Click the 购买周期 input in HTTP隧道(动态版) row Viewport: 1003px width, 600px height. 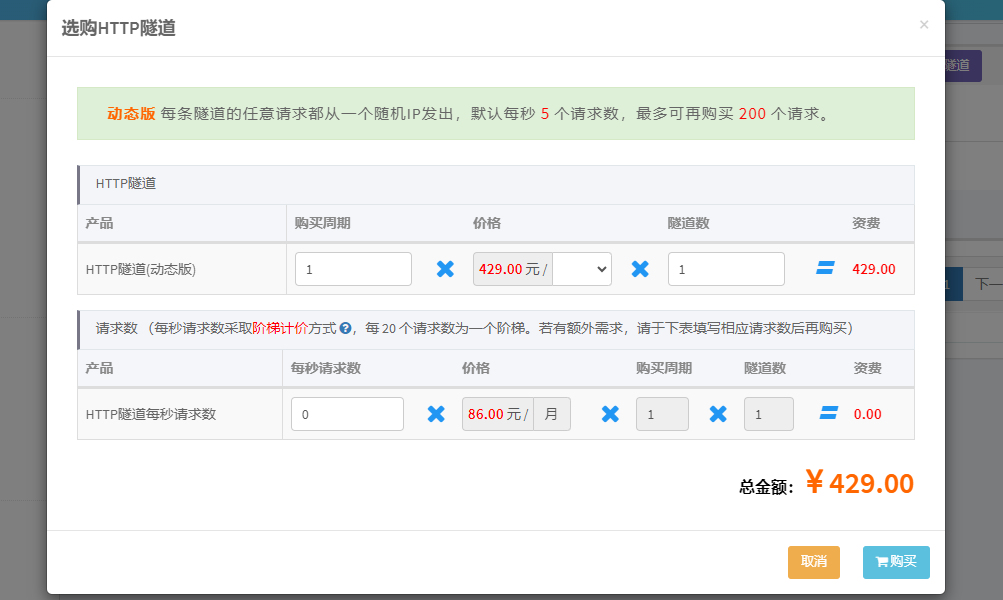(353, 269)
